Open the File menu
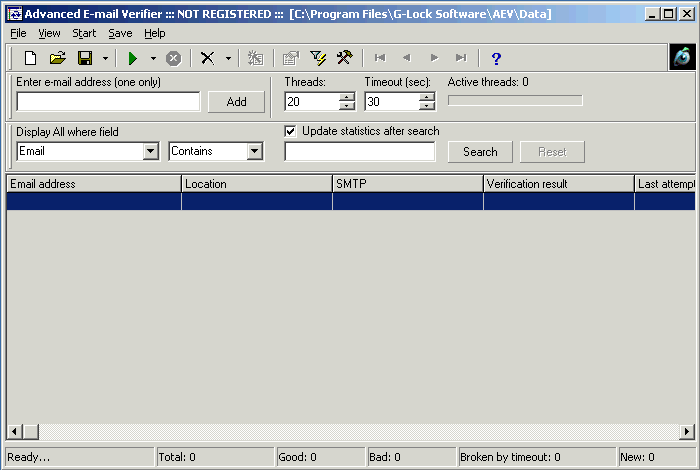This screenshot has width=700, height=470. click(x=18, y=33)
